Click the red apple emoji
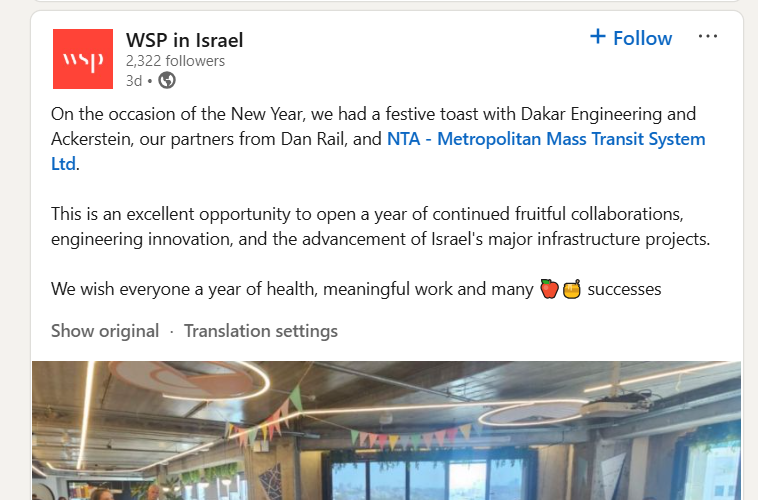758x500 pixels. coord(549,289)
